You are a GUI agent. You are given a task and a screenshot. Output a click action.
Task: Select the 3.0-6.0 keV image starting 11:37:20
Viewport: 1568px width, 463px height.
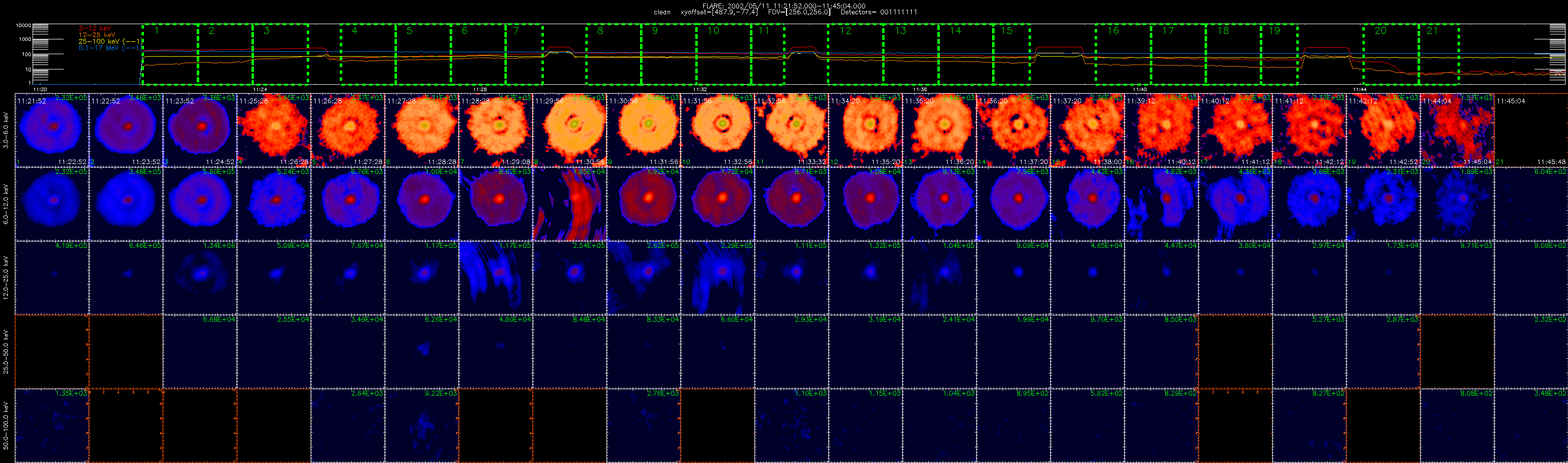1088,130
